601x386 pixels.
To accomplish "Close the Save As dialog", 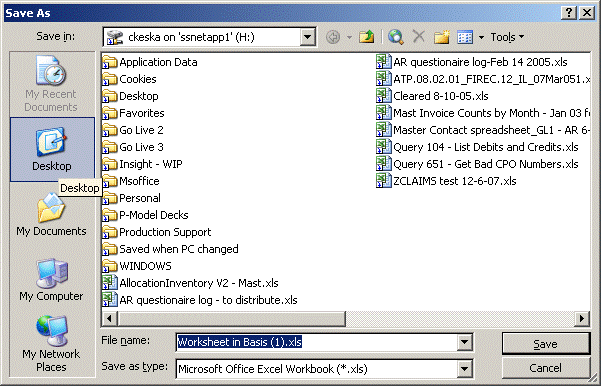I will (587, 13).
